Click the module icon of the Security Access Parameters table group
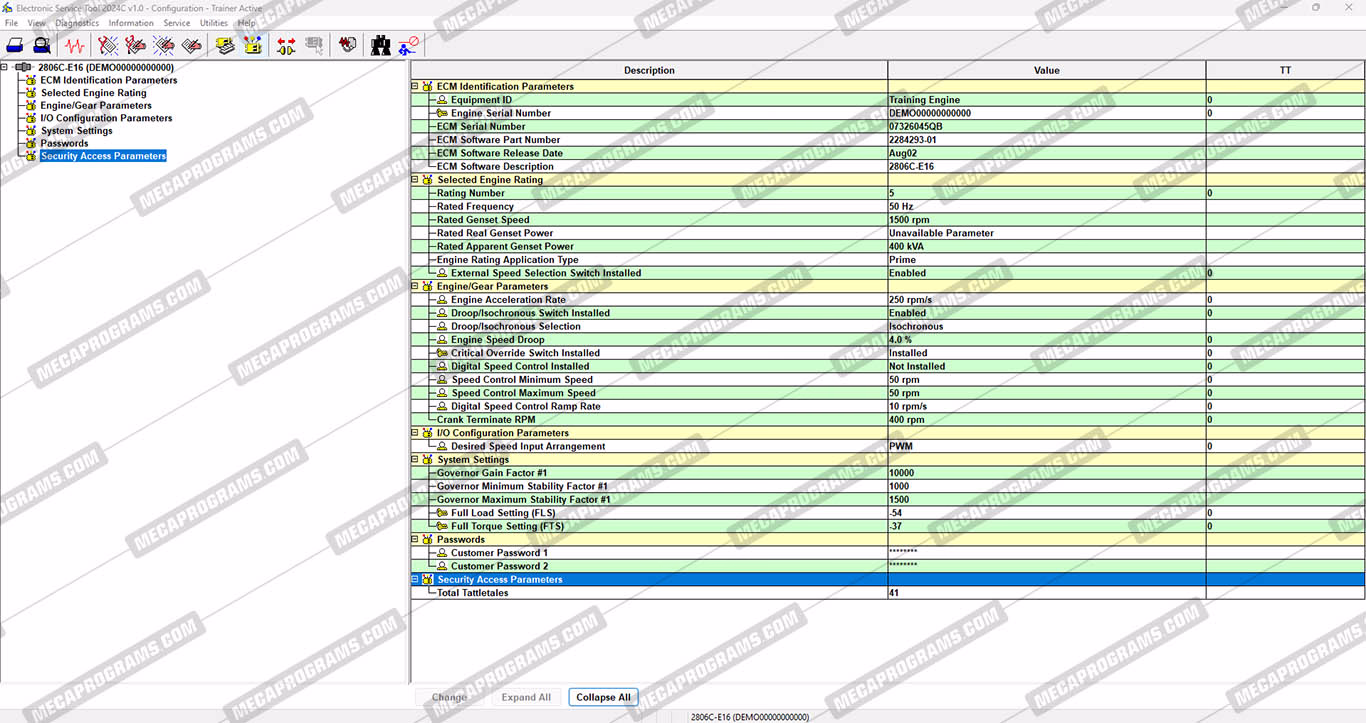This screenshot has width=1366, height=723. pyautogui.click(x=427, y=580)
